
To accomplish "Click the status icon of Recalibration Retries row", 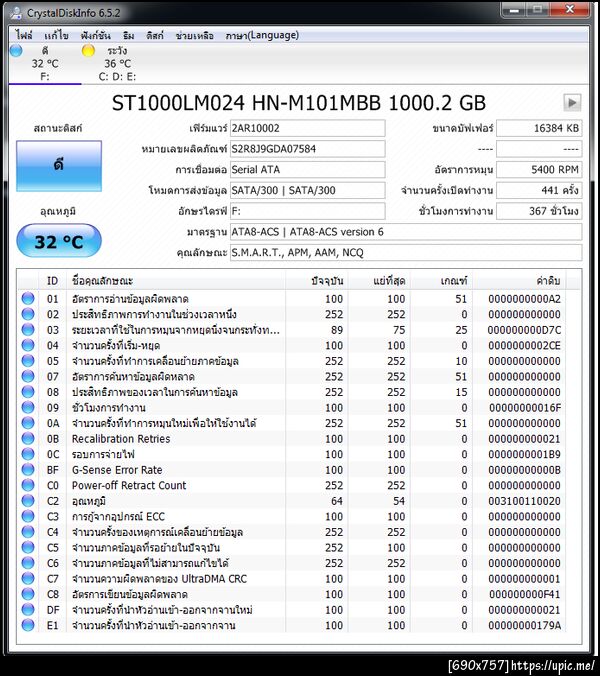I will pyautogui.click(x=28, y=438).
